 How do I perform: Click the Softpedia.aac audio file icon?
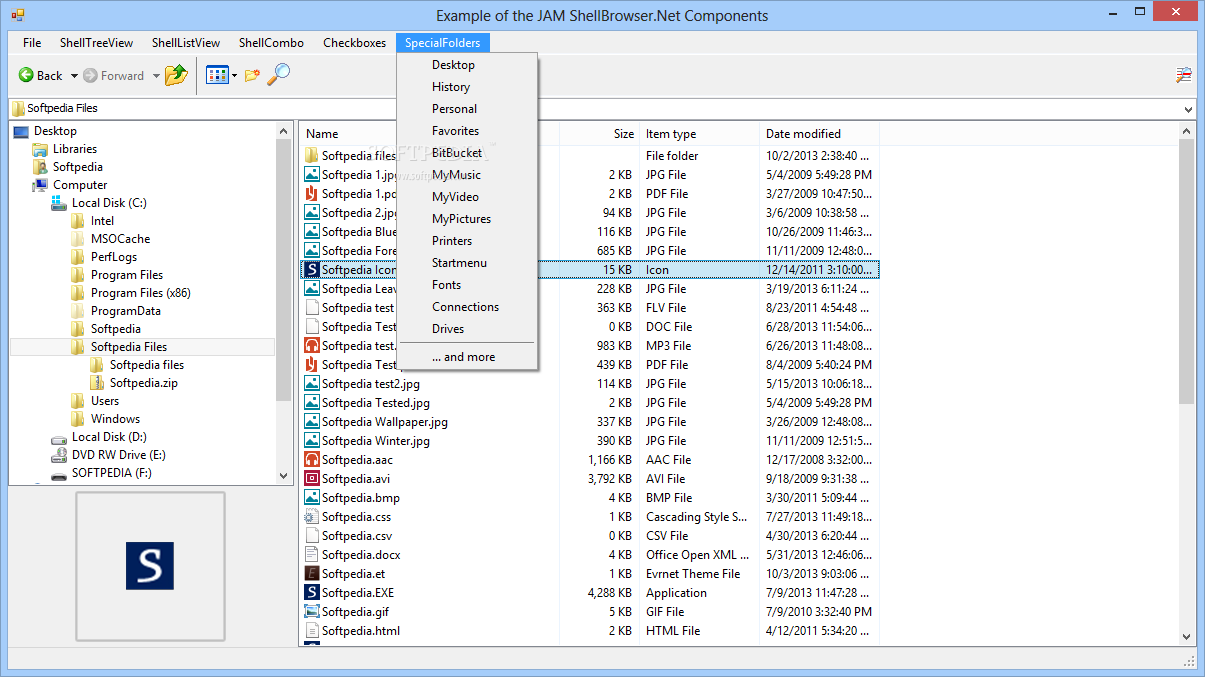312,460
